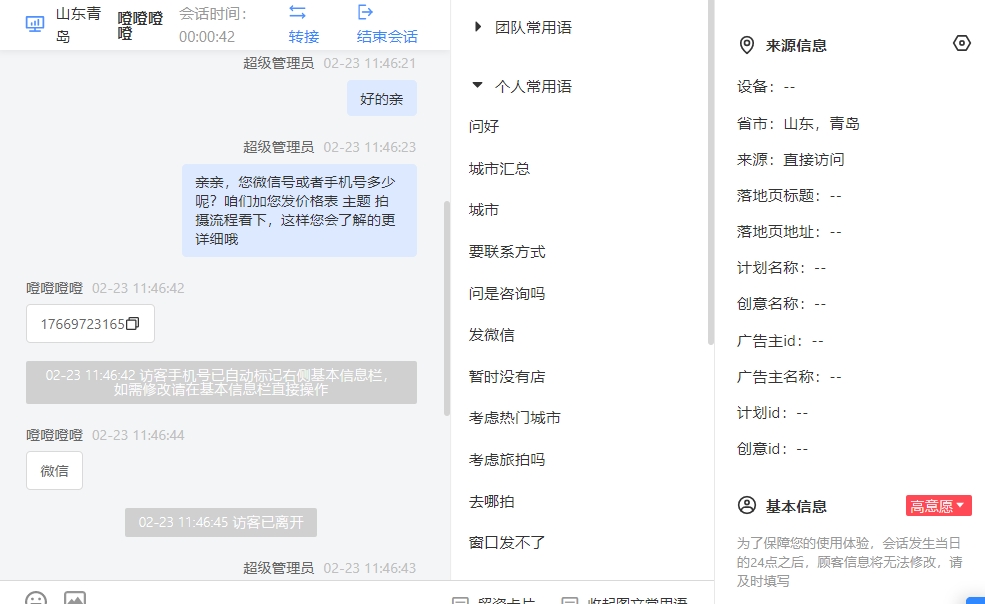Click the 好的亲 message bubble
The image size is (985, 604).
point(381,98)
